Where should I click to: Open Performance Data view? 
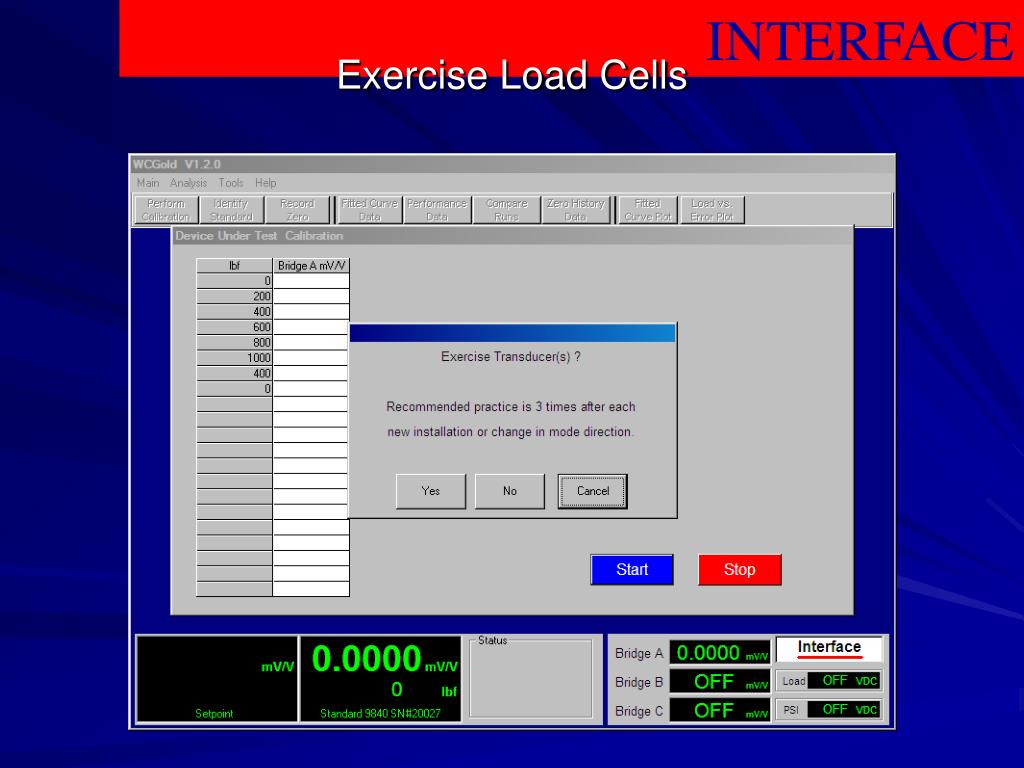click(437, 210)
